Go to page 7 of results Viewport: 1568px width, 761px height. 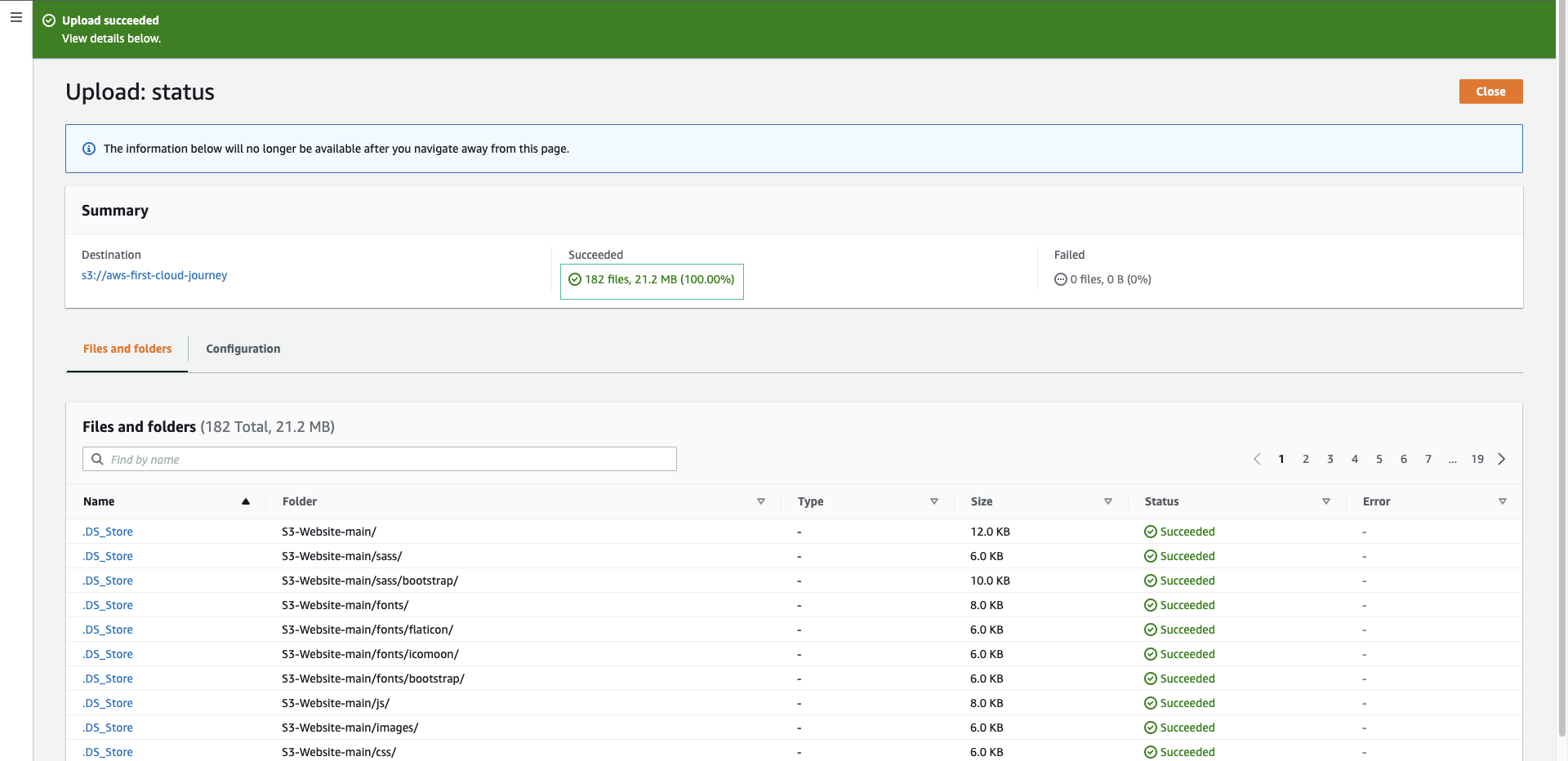pyautogui.click(x=1428, y=459)
